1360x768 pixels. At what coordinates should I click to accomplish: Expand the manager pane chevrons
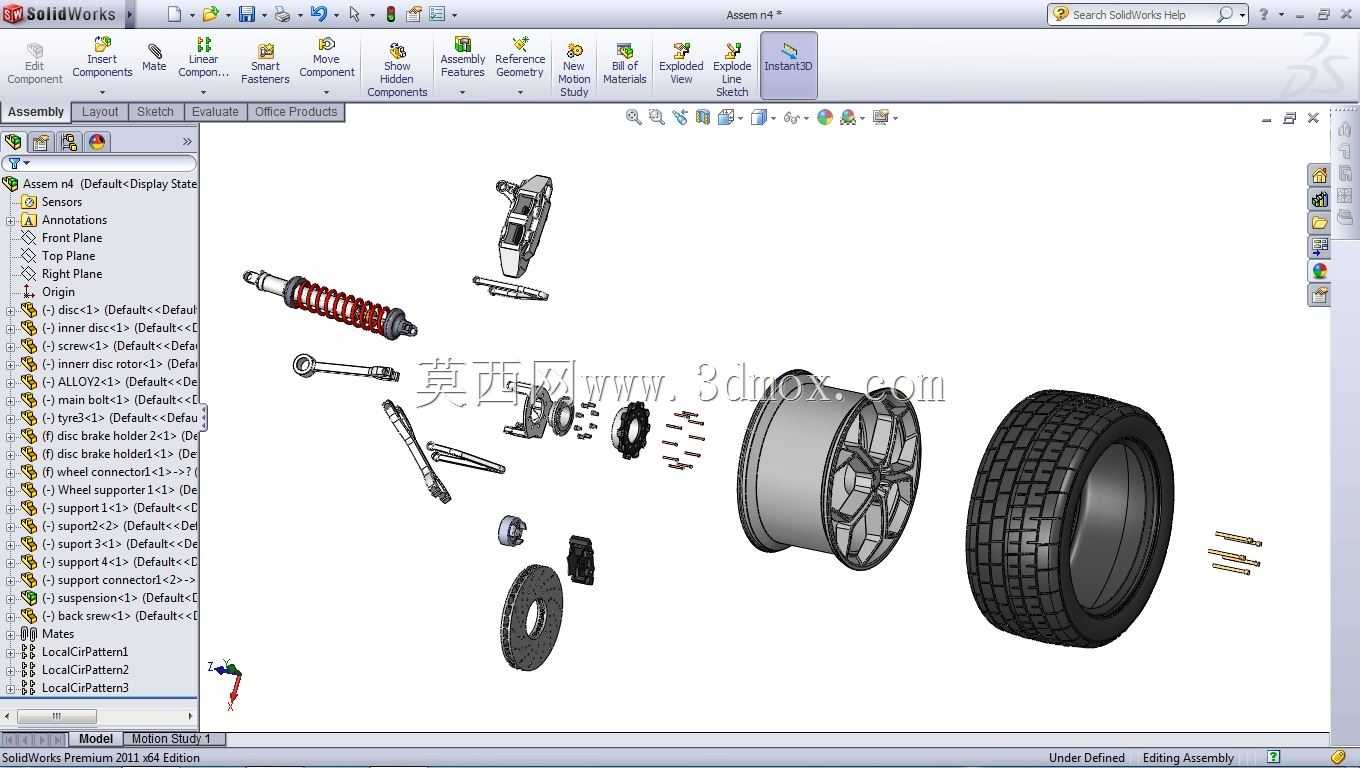187,142
